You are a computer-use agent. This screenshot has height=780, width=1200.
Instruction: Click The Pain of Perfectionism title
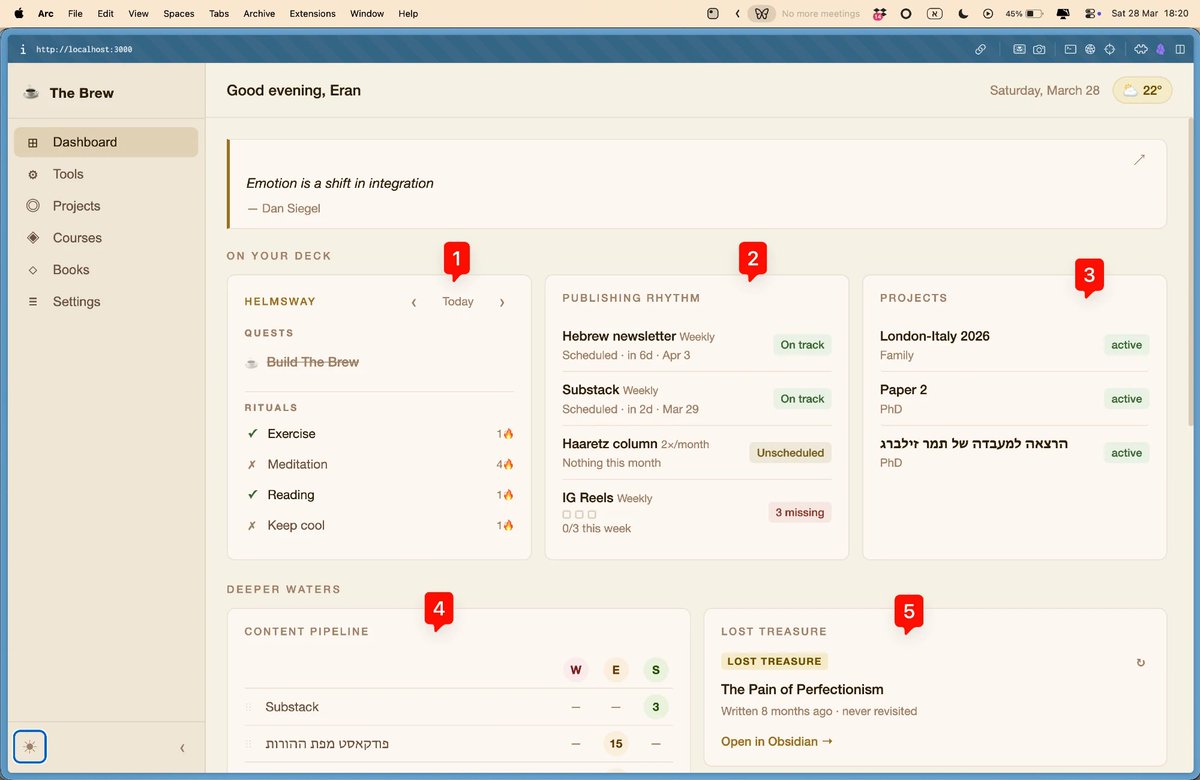tap(802, 689)
